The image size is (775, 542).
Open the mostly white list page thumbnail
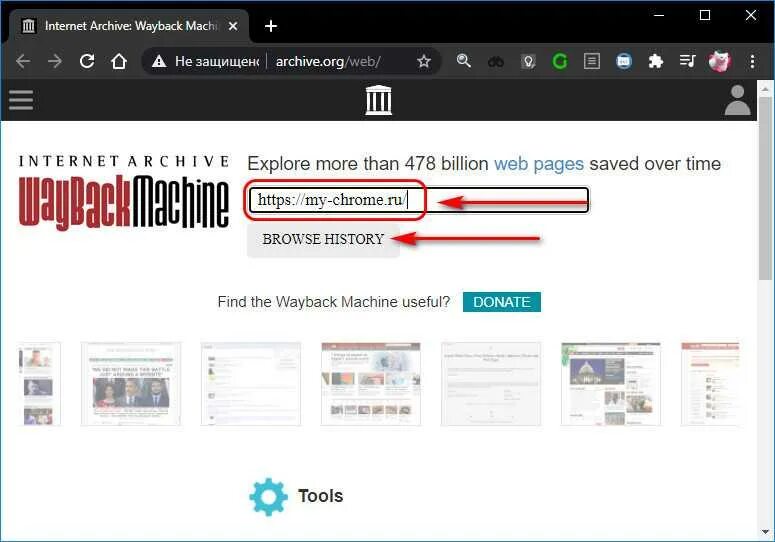(251, 384)
